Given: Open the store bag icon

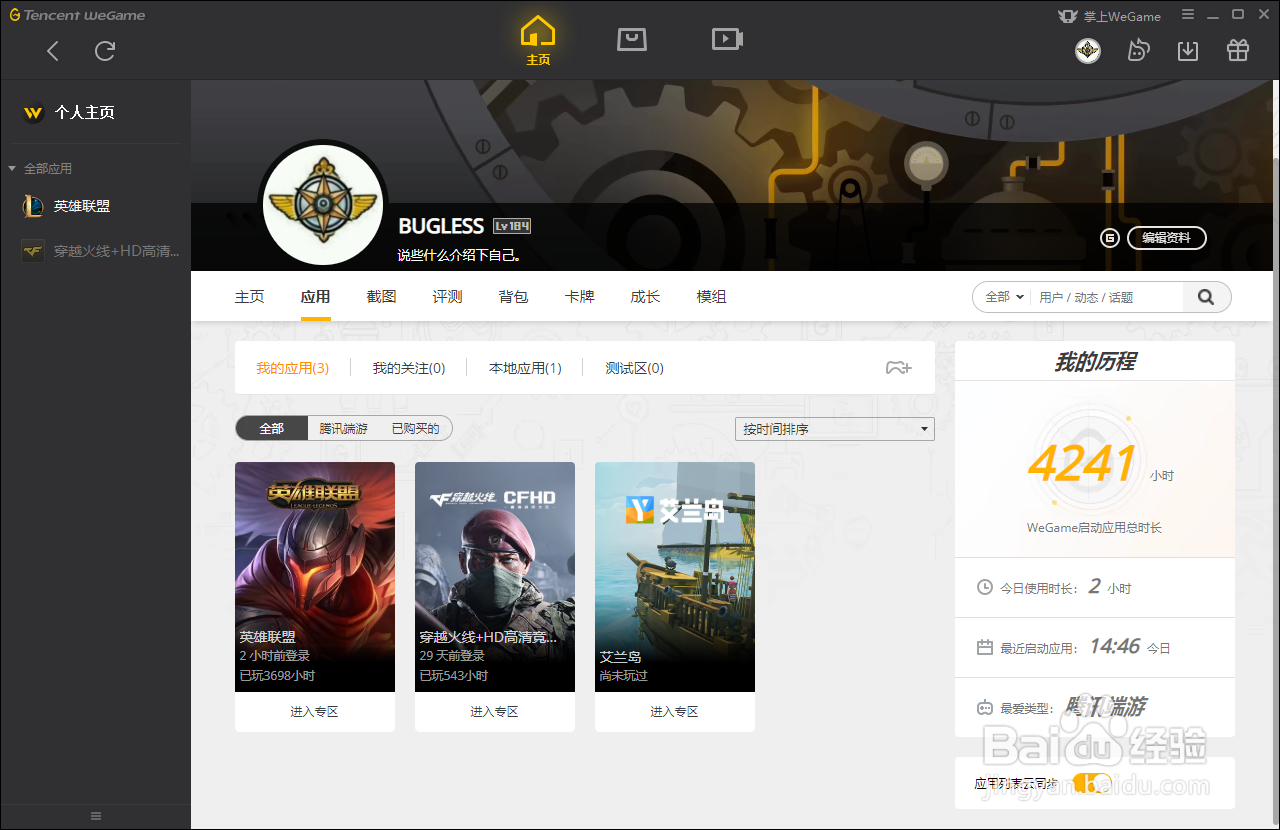Looking at the screenshot, I should point(632,39).
